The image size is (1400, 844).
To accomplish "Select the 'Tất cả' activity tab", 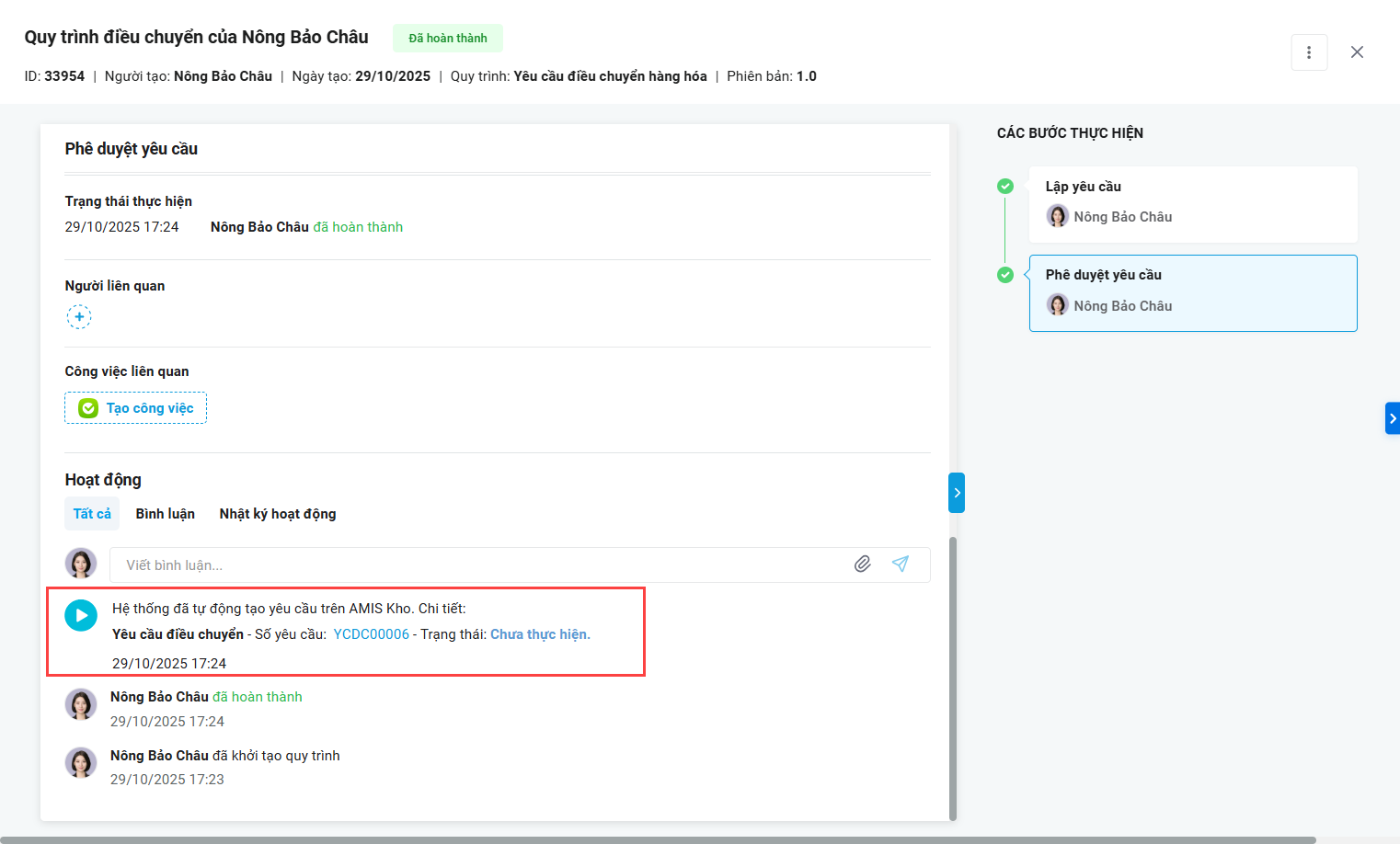I will pyautogui.click(x=92, y=514).
